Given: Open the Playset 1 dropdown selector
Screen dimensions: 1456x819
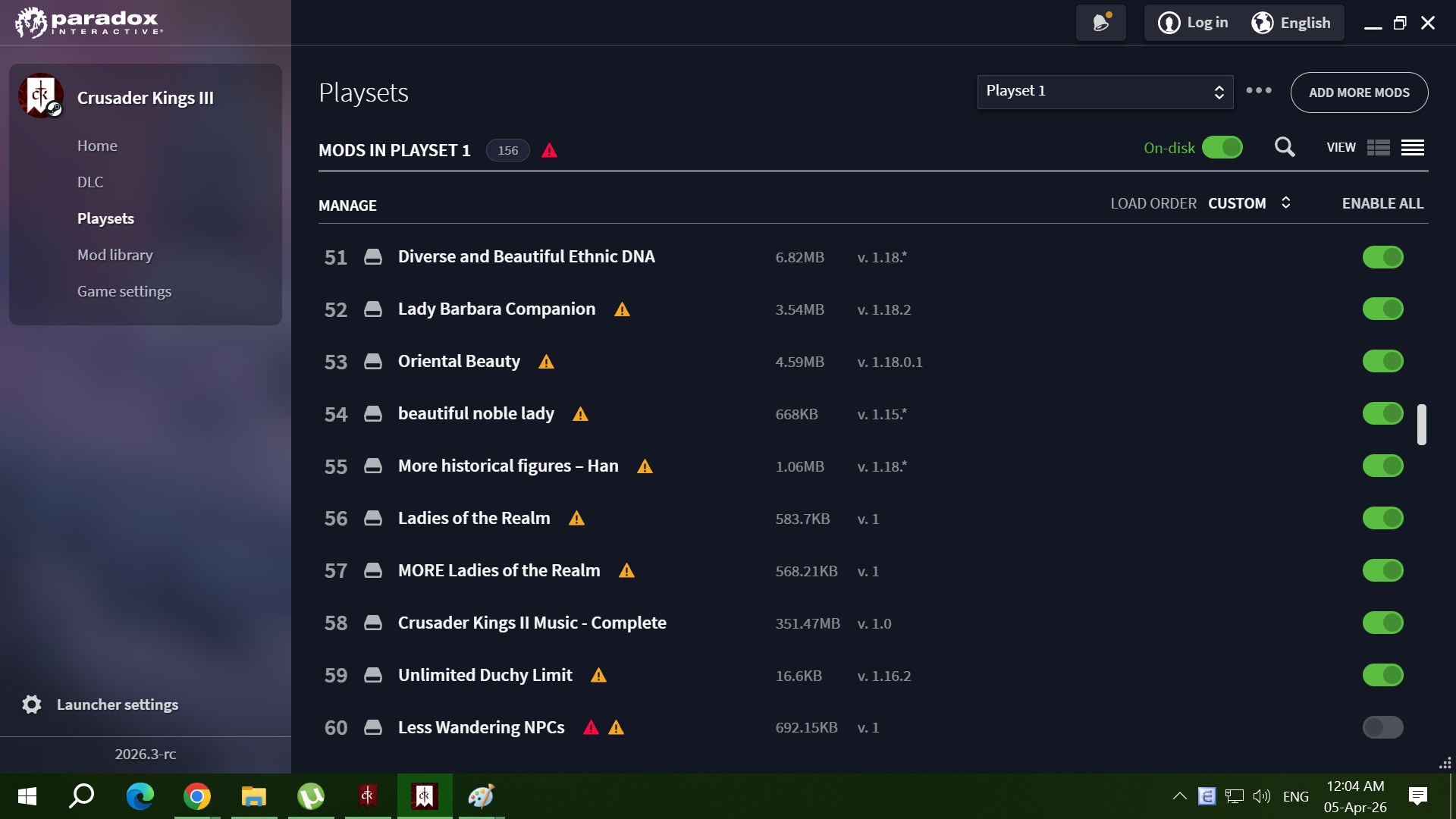Looking at the screenshot, I should tap(1105, 92).
